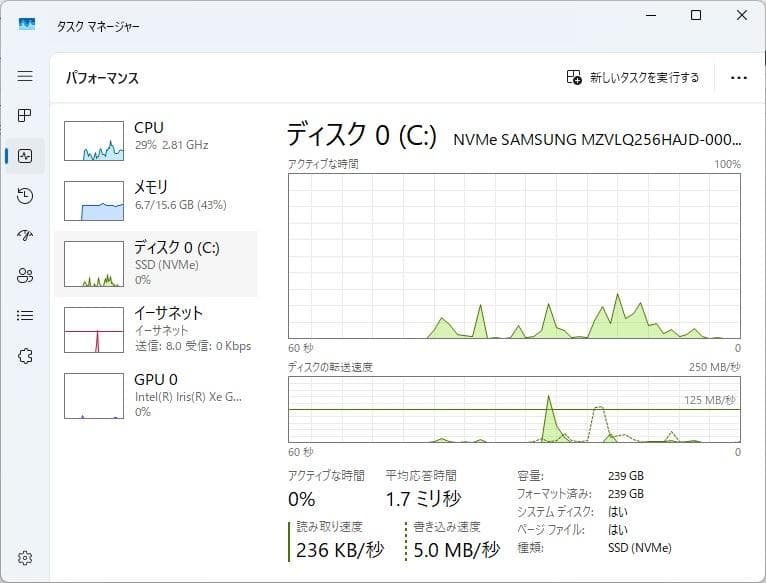Click the 6.7/15.6 GB (43%) memory text

point(181,205)
